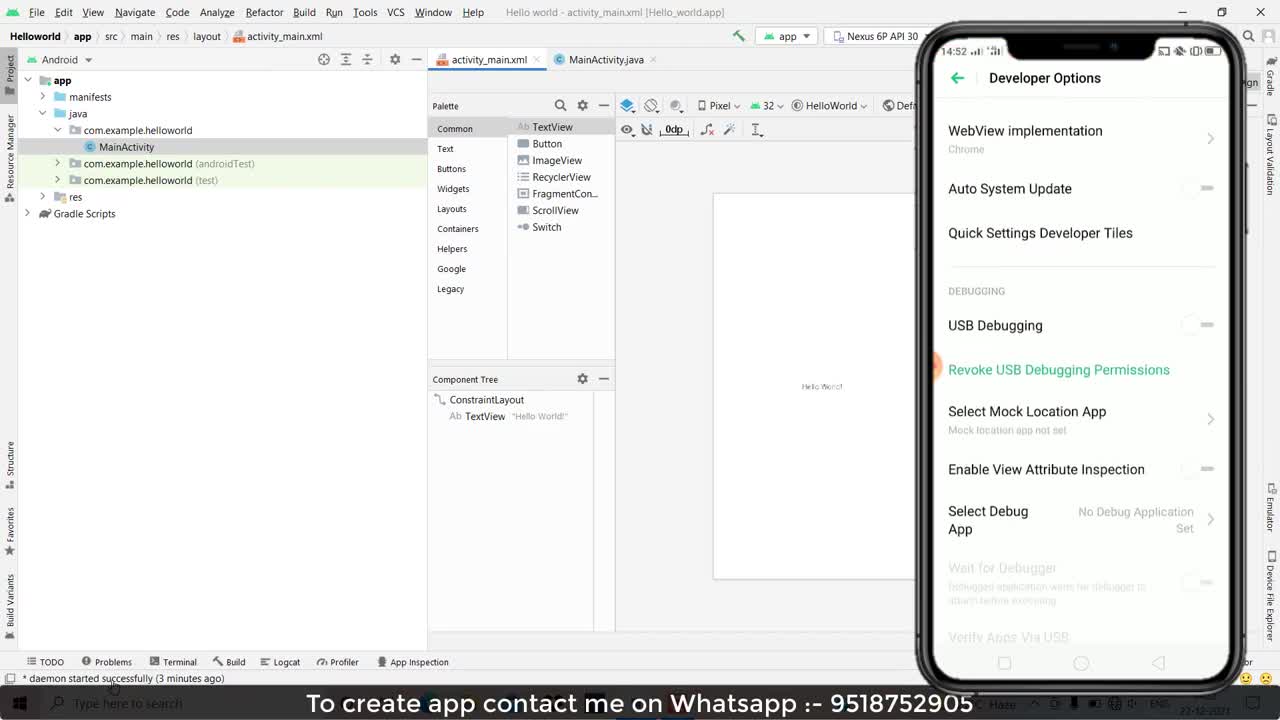
Task: Click the search icon in Palette panel
Action: (560, 105)
